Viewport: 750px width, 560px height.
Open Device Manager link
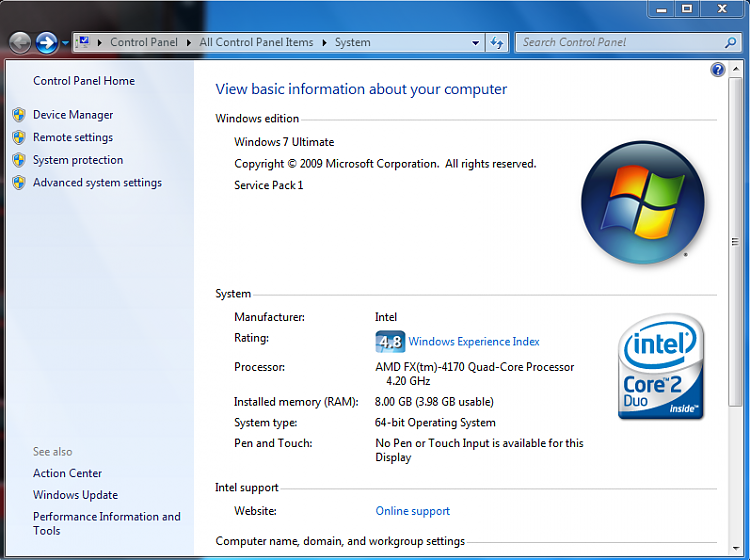(73, 115)
